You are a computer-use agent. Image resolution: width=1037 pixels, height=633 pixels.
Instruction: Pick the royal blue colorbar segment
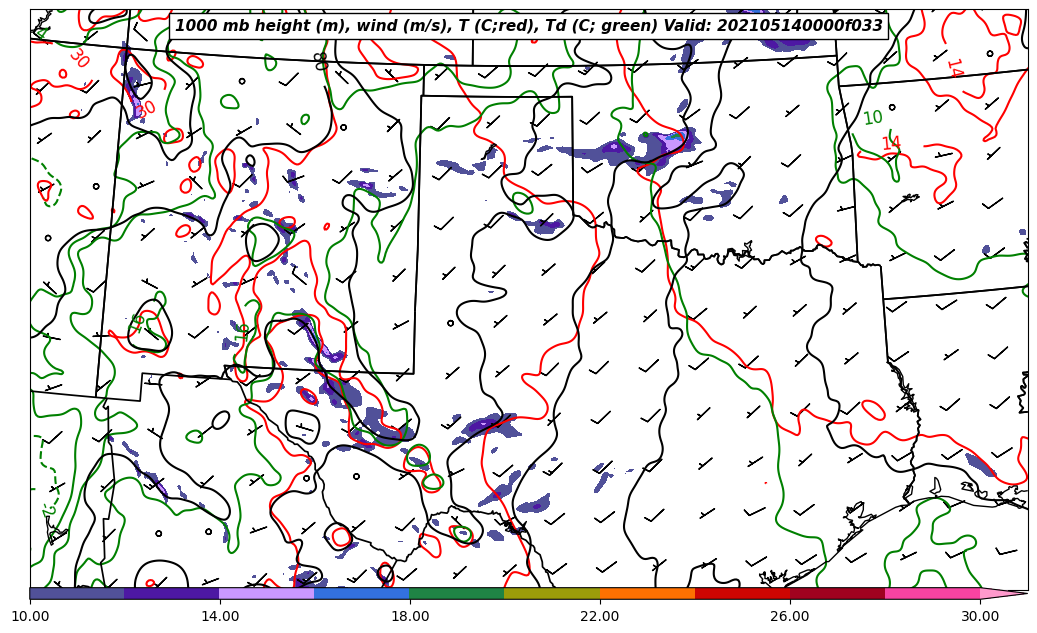click(362, 593)
